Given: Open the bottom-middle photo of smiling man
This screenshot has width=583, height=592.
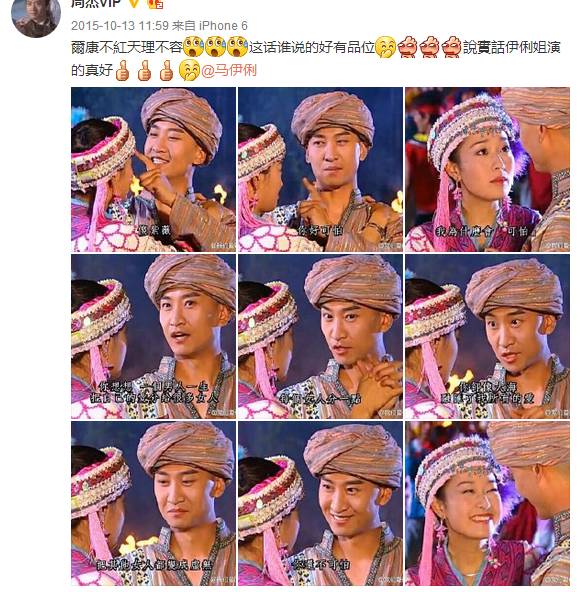Looking at the screenshot, I should point(320,504).
